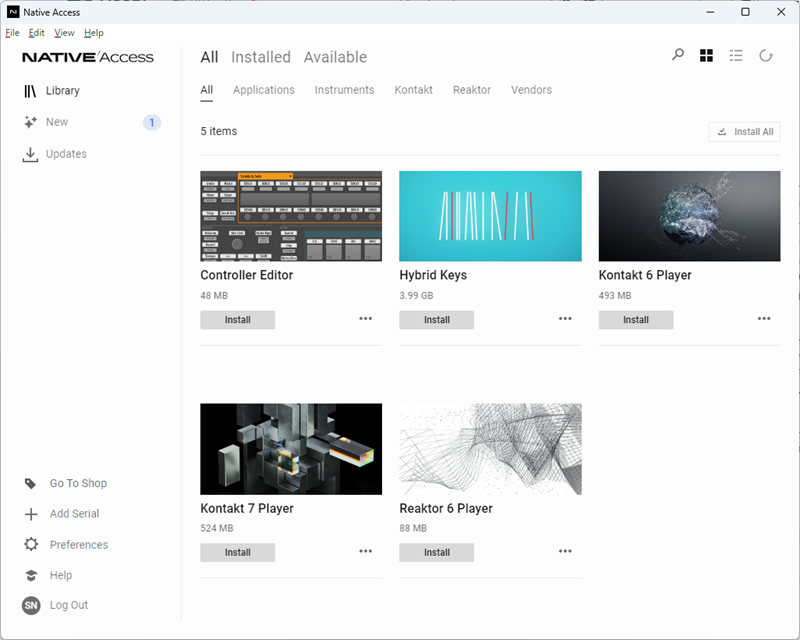Open the View menu
Viewport: 800px width, 640px height.
pos(64,33)
